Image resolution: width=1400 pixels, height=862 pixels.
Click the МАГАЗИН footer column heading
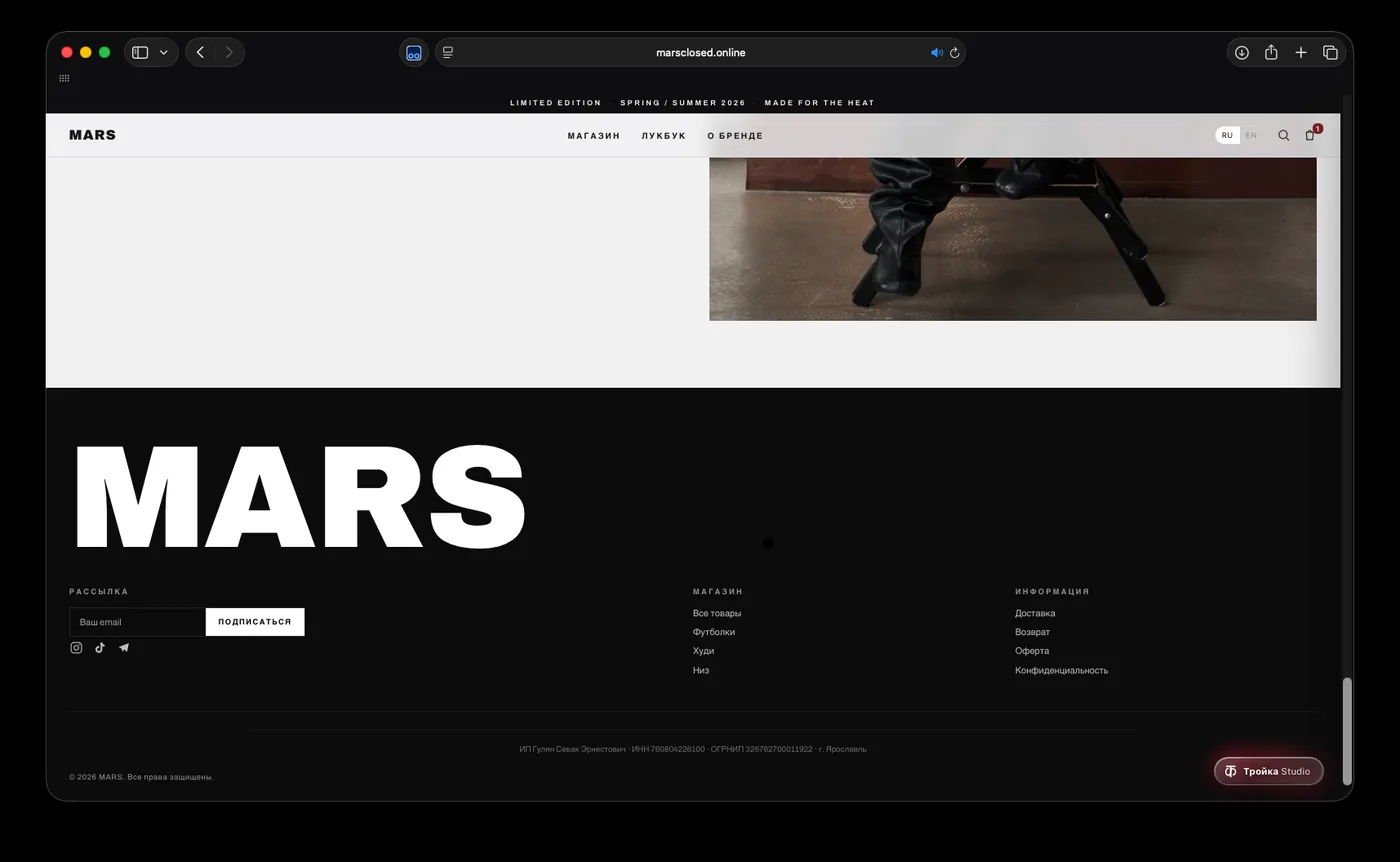tap(718, 592)
